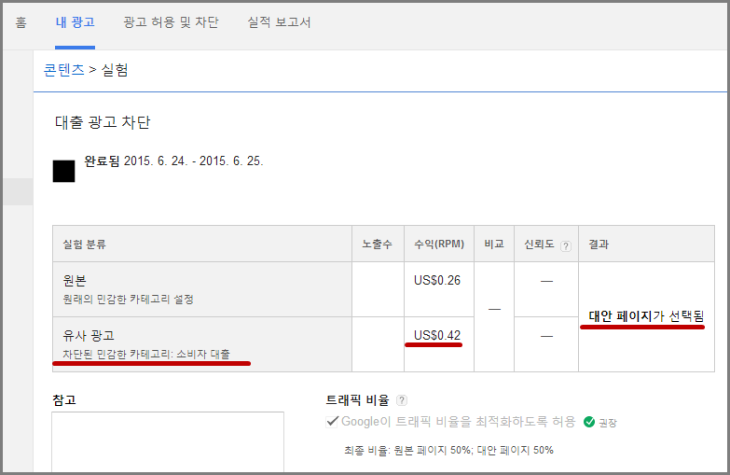The height and width of the screenshot is (475, 730).
Task: Click the 수익(RPM) column header
Action: pyautogui.click(x=437, y=245)
